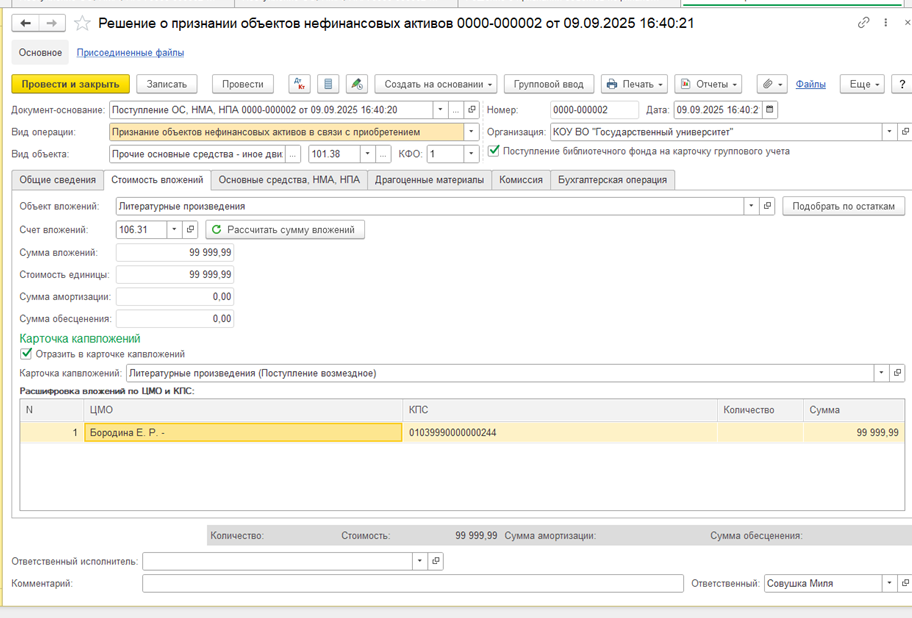Open Ответственный Совушка Миля with open-form icon
This screenshot has width=912, height=618.
905,583
